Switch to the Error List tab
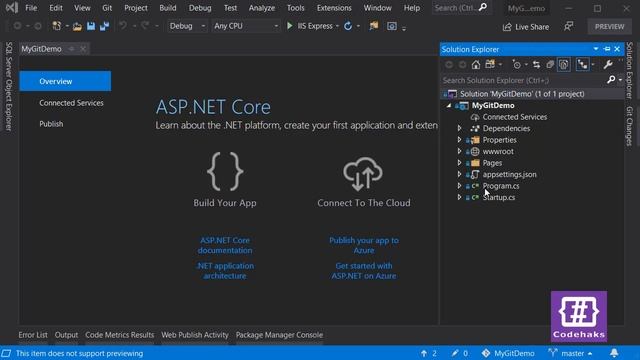640x360 pixels. pyautogui.click(x=33, y=335)
